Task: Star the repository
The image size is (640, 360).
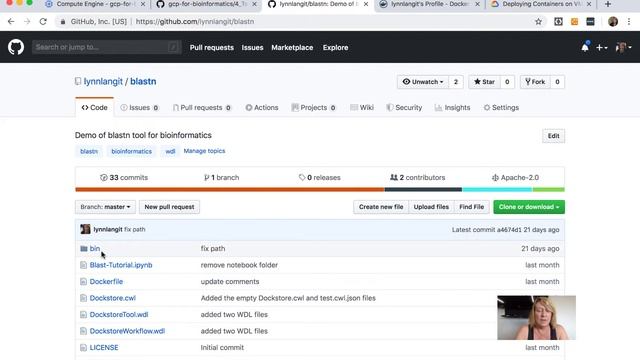Action: 484,82
